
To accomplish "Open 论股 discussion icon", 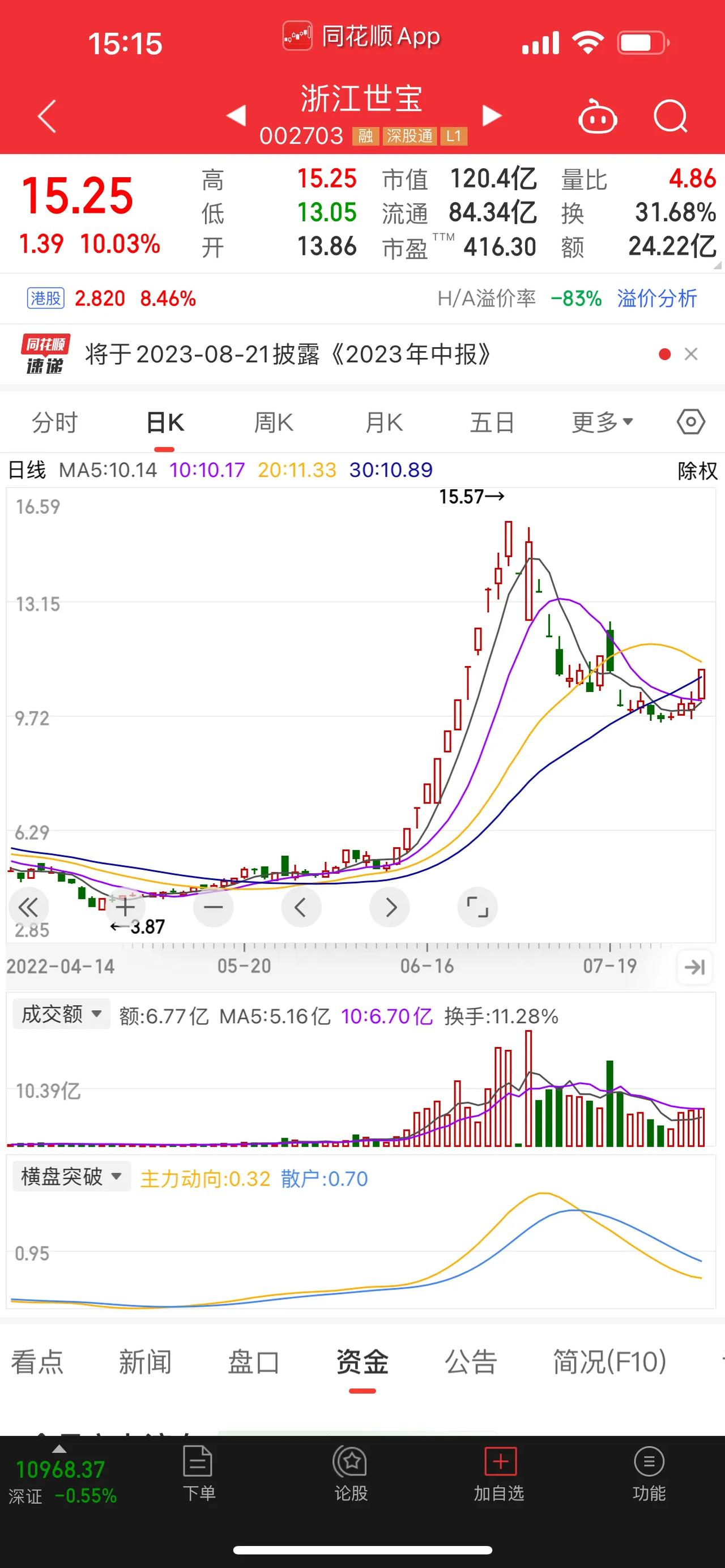I will [x=350, y=1474].
